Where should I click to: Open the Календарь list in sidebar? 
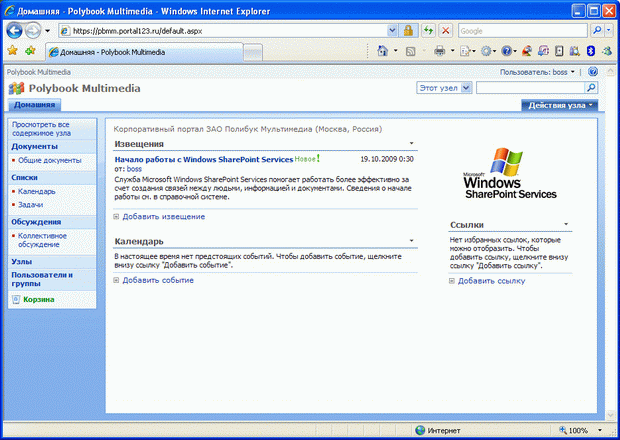tap(36, 191)
